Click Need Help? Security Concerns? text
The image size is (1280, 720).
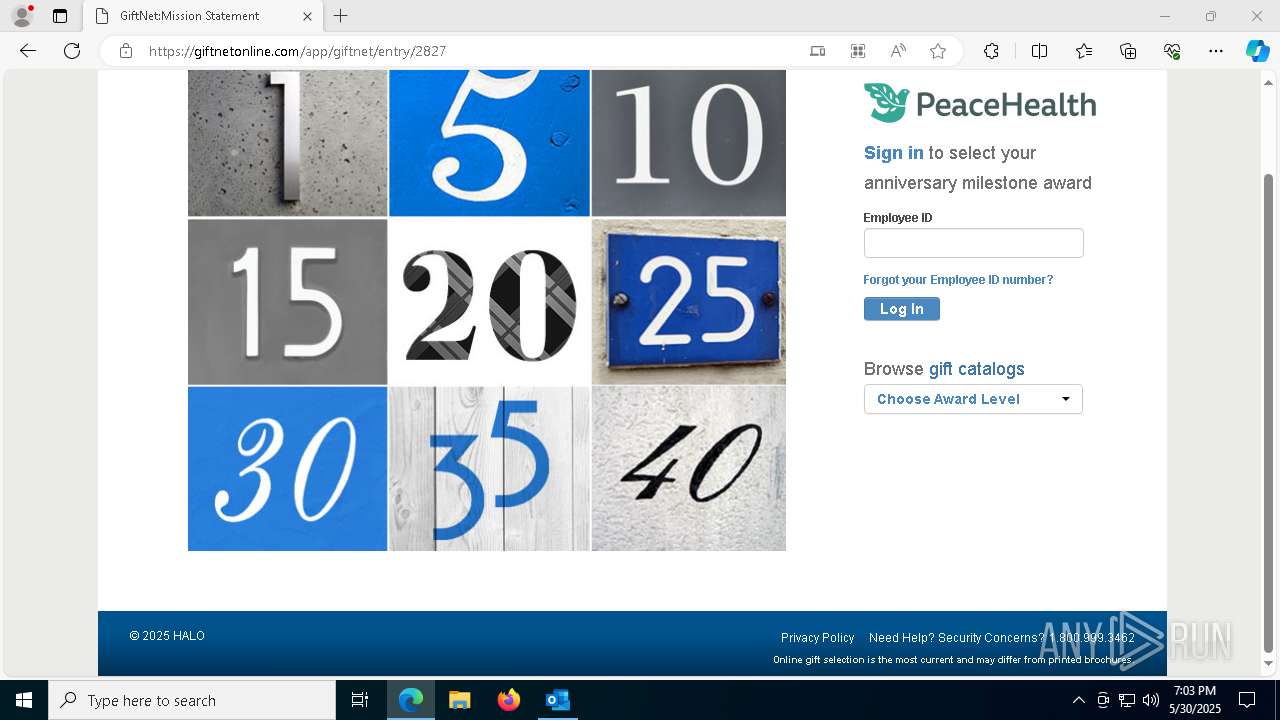(957, 638)
